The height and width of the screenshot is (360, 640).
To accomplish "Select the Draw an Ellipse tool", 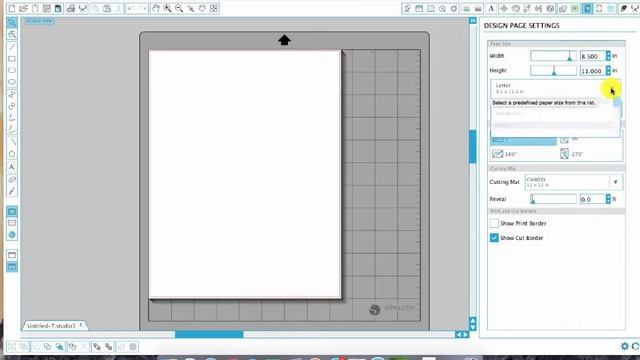I will coord(12,82).
